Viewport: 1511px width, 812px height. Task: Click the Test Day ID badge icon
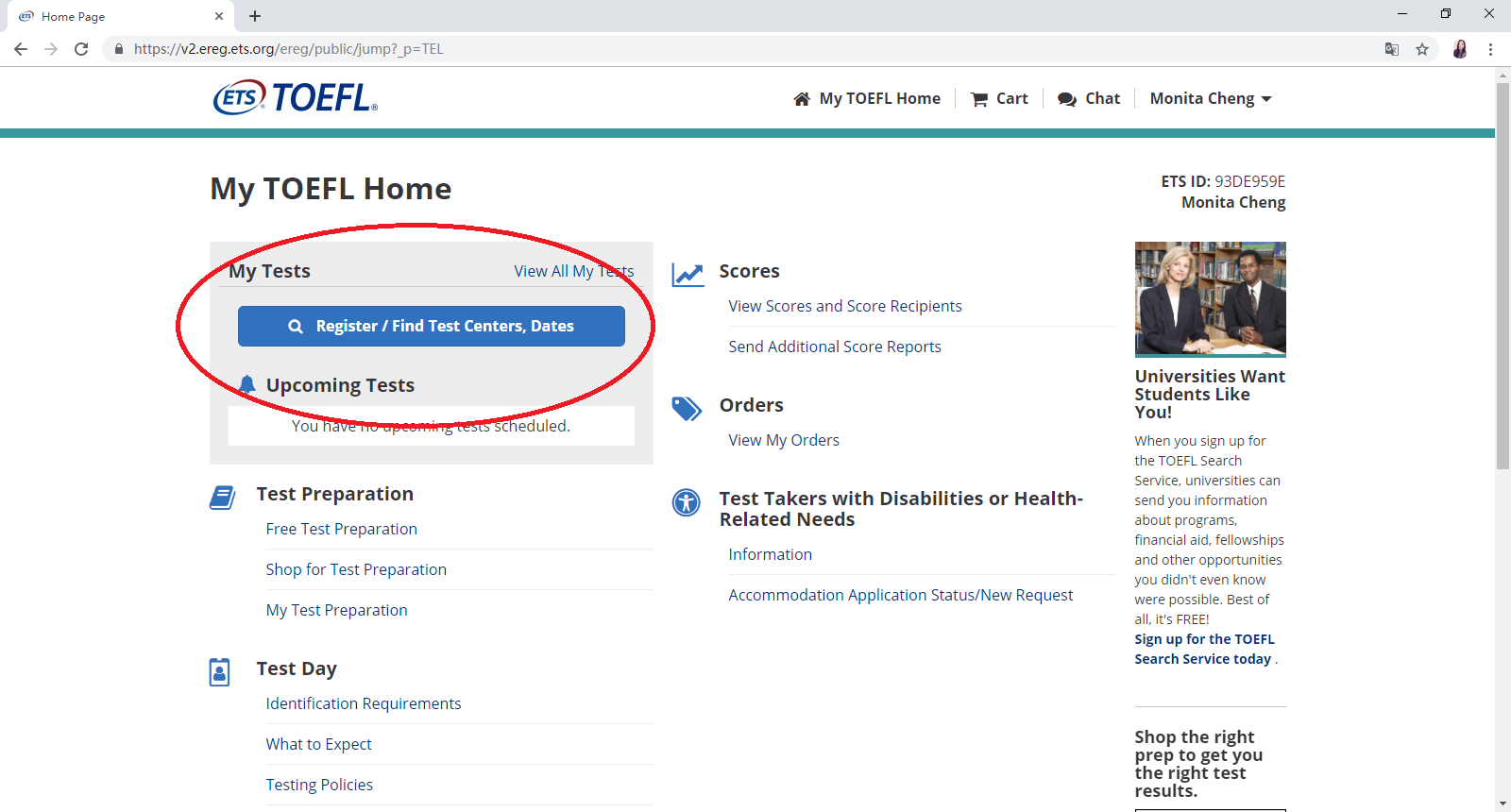[x=219, y=672]
